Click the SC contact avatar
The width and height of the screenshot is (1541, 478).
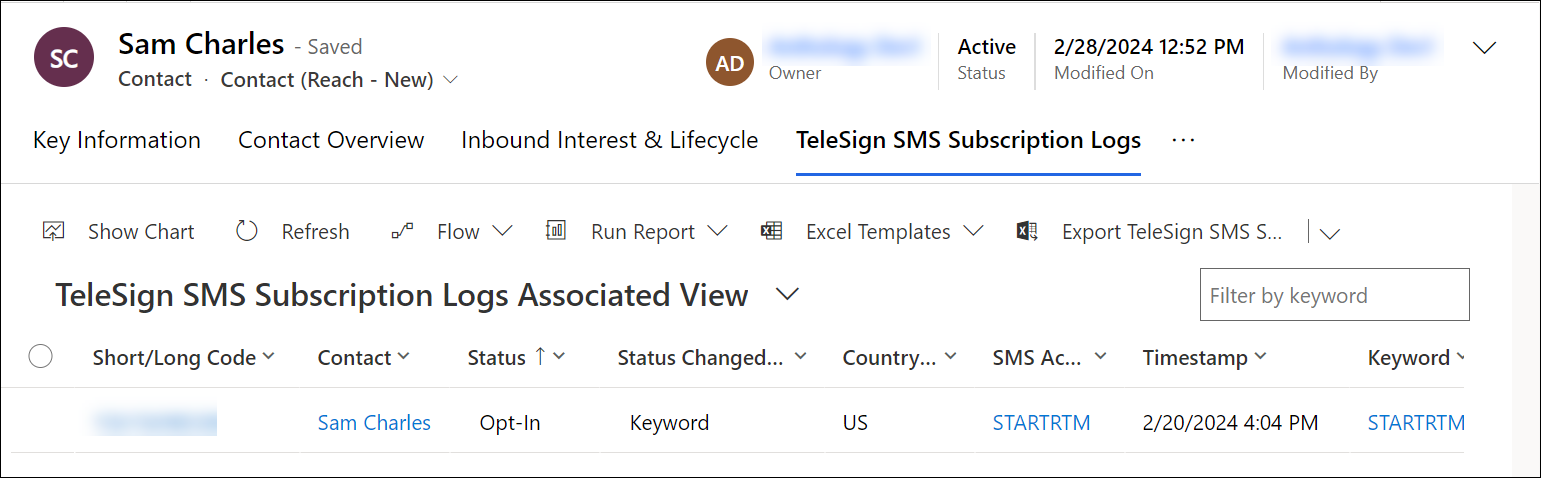tap(64, 58)
